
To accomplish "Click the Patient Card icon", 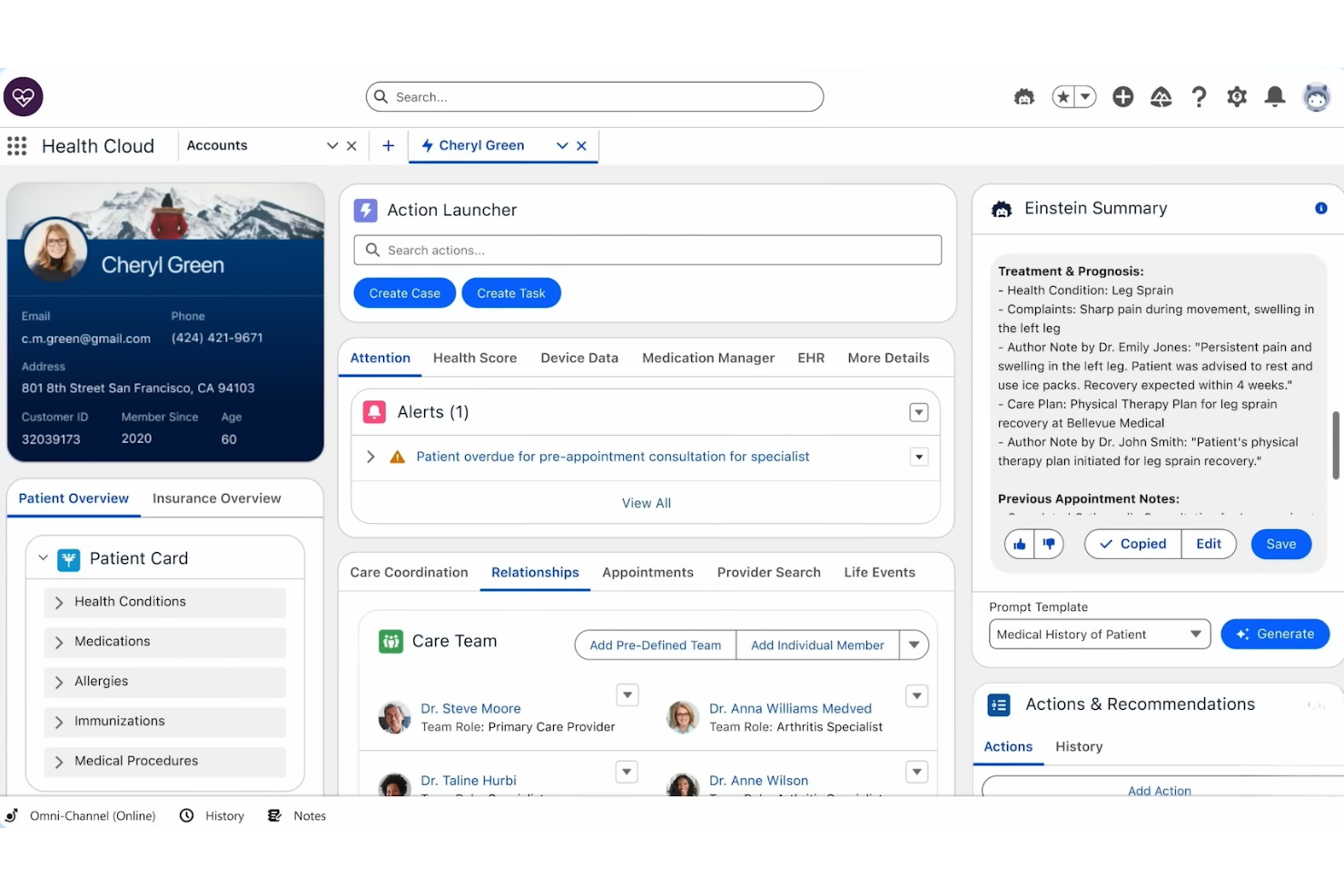I will coord(69,559).
